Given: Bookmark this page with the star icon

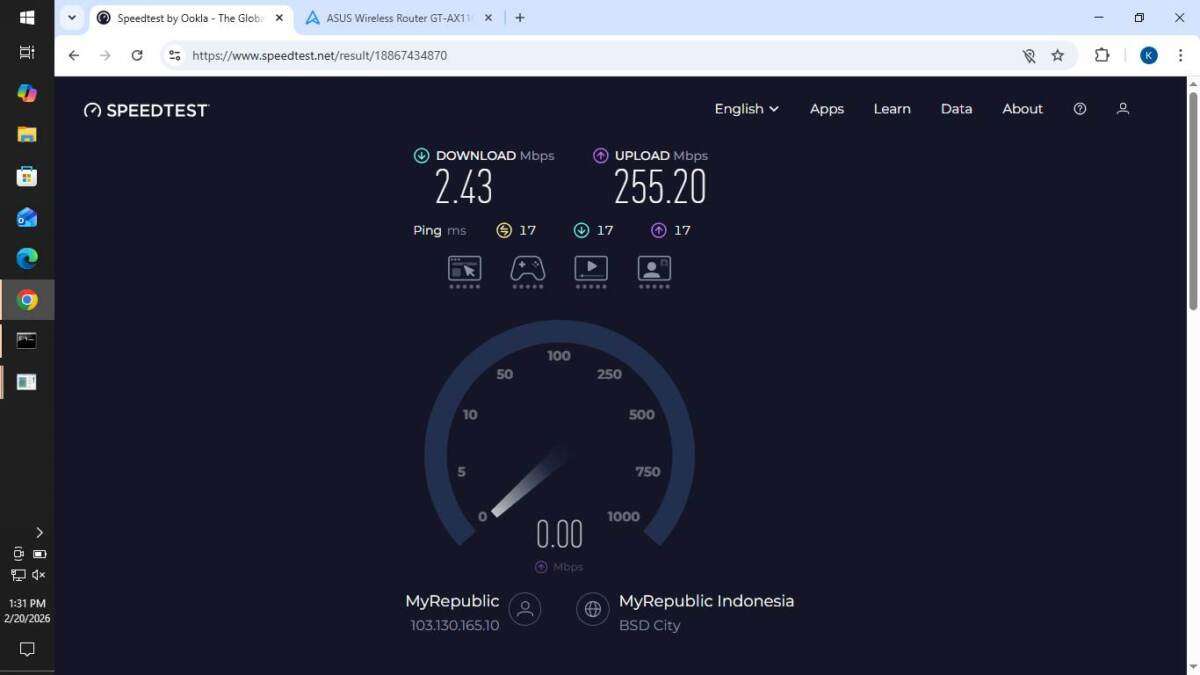Looking at the screenshot, I should 1058,56.
